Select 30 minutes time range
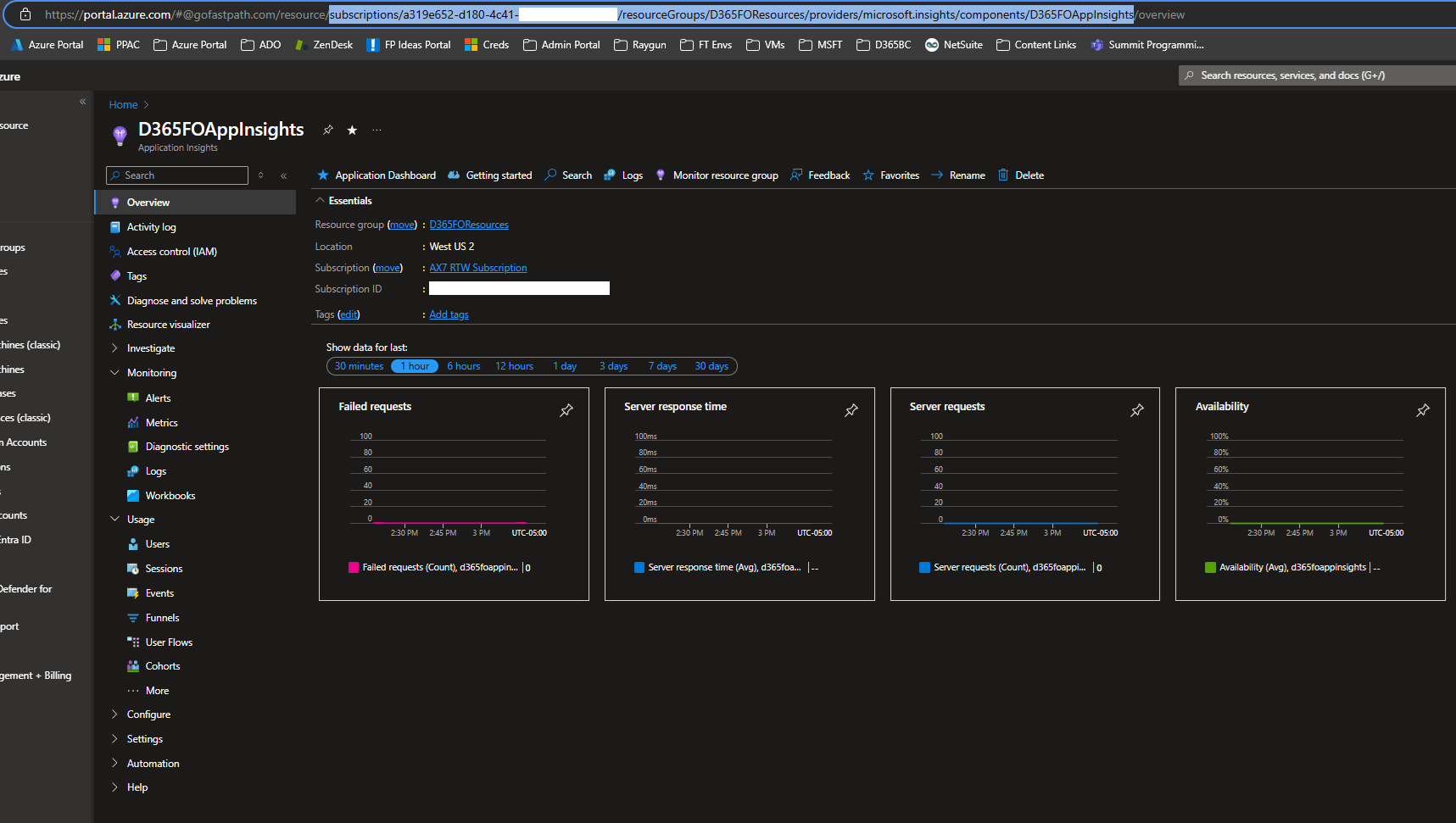 click(359, 366)
